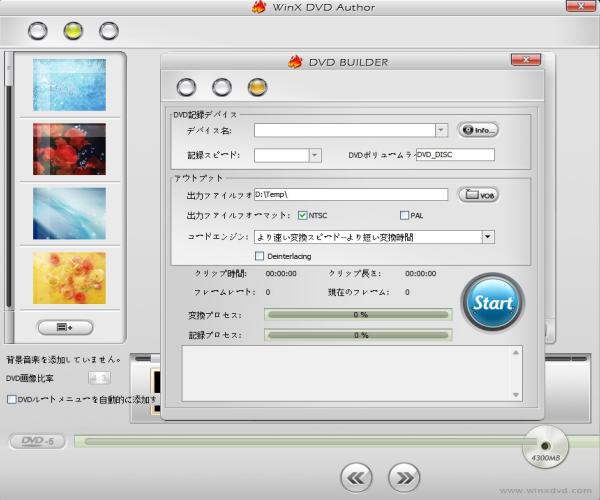Click first step circle in DVD Builder dialog
The image size is (600, 500).
tap(186, 87)
